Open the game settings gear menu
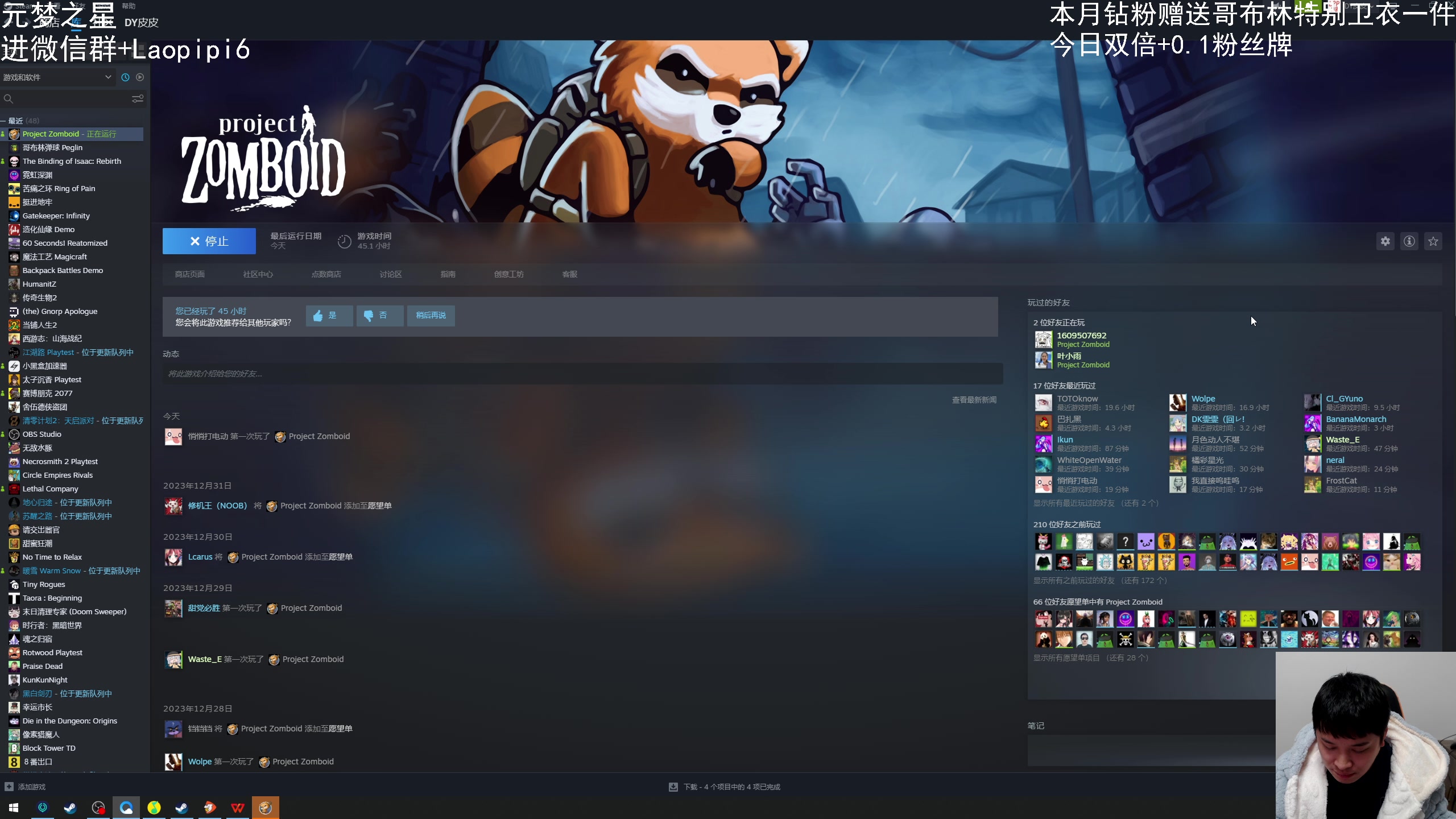 pyautogui.click(x=1385, y=241)
